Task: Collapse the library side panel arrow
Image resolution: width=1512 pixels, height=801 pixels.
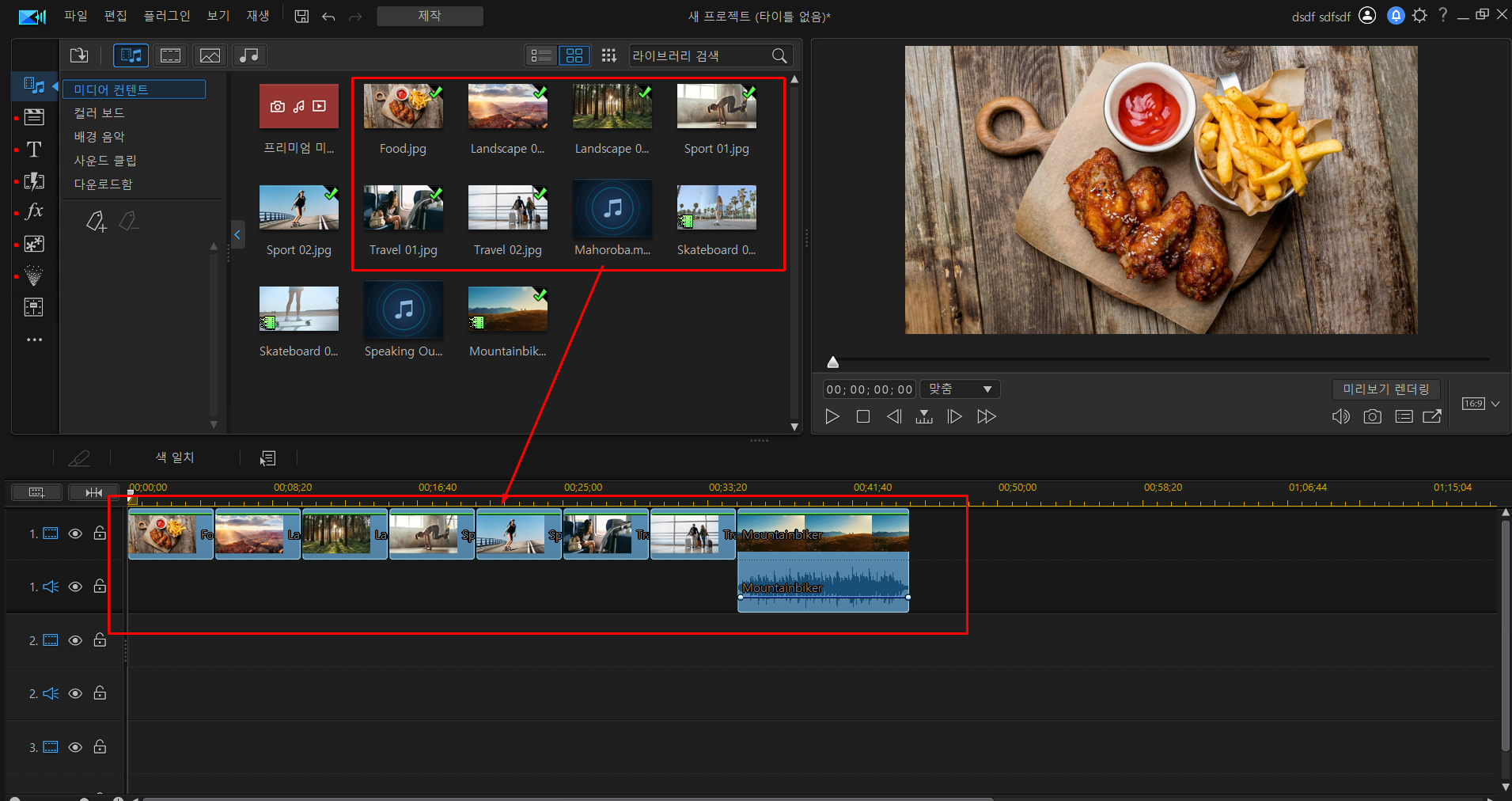Action: [237, 234]
